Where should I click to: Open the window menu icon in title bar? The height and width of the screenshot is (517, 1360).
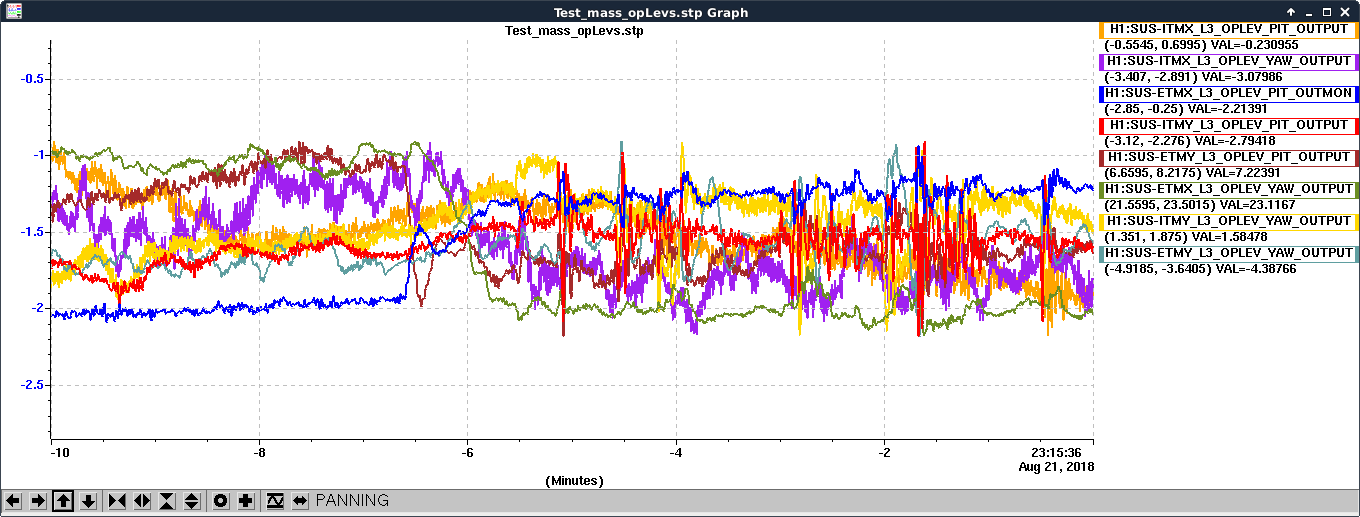12,12
